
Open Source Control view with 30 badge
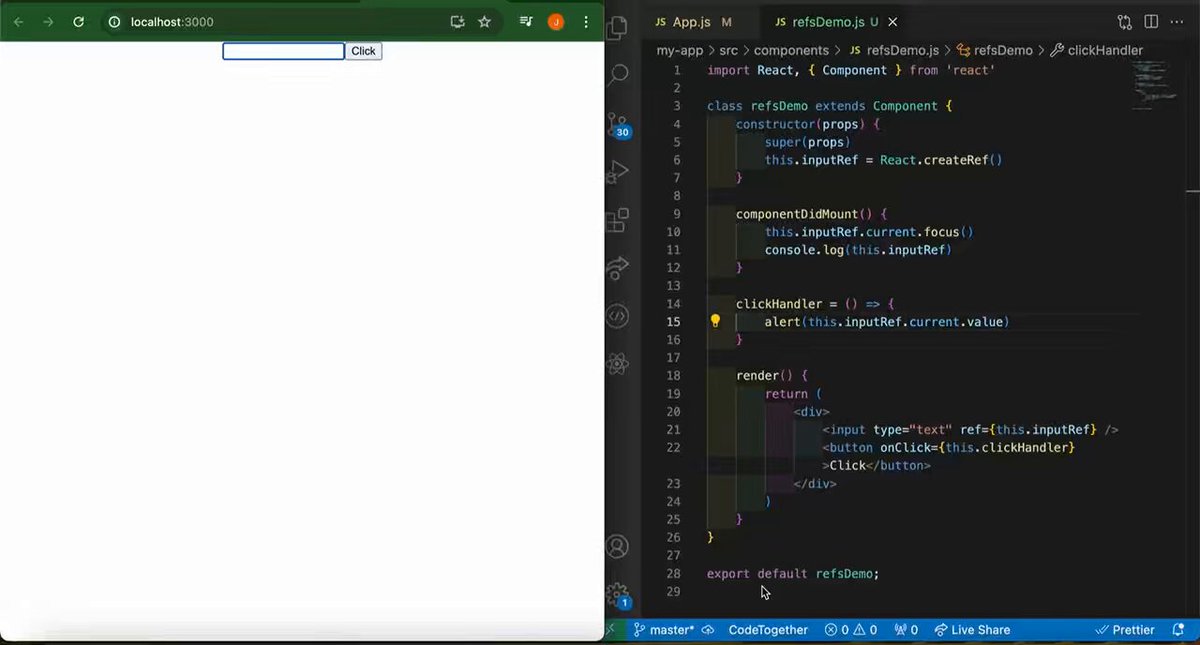point(618,123)
